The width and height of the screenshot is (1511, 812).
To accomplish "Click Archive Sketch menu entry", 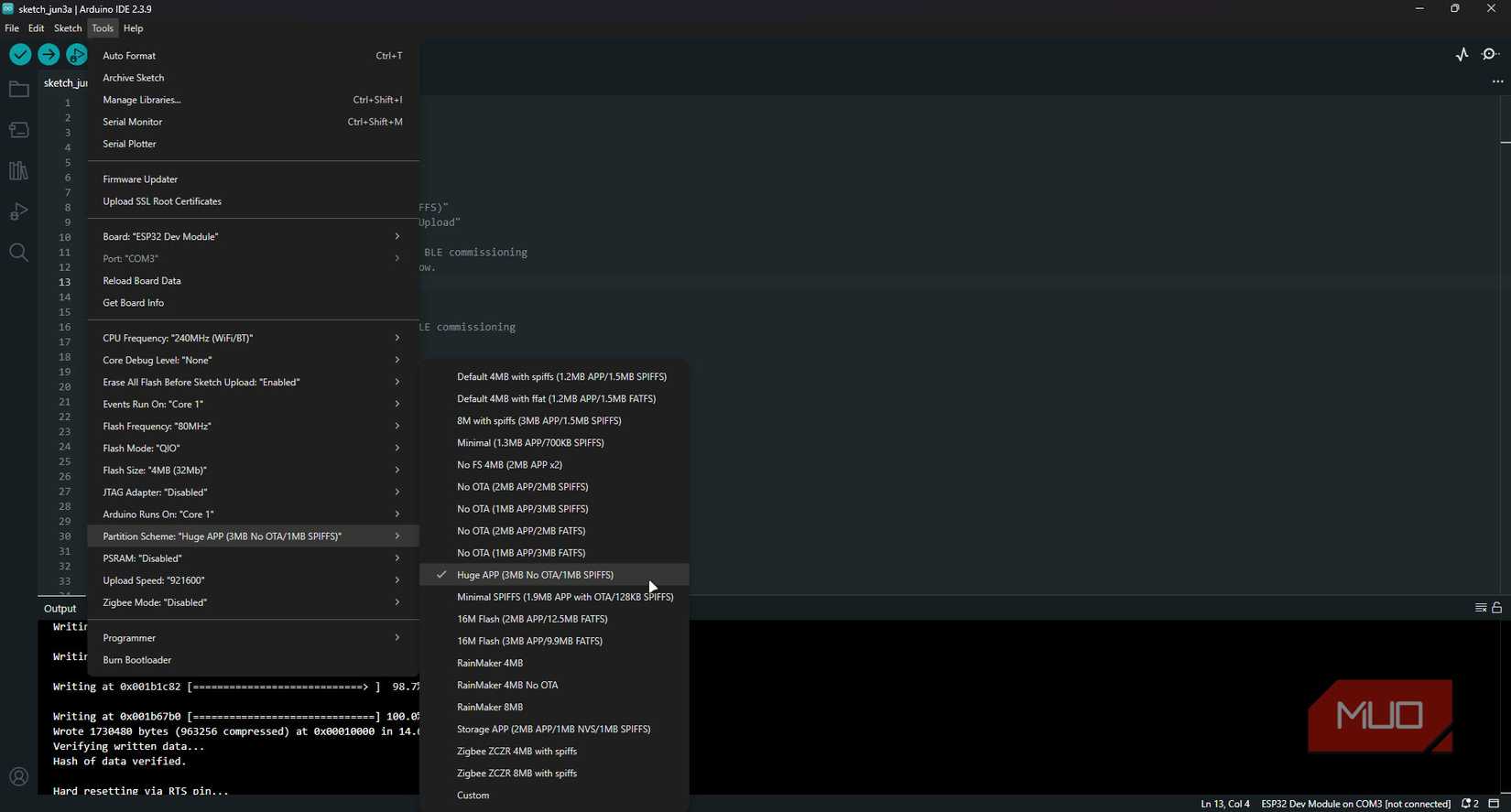I will (x=253, y=78).
